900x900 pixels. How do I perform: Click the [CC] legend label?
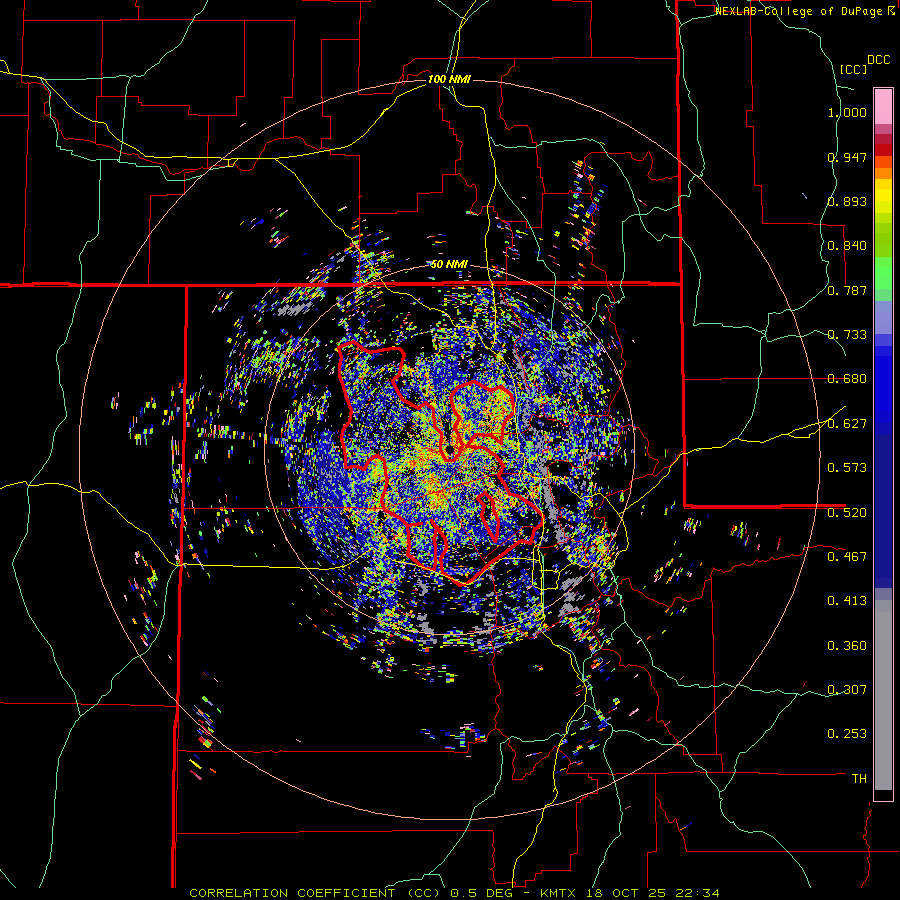pos(853,69)
